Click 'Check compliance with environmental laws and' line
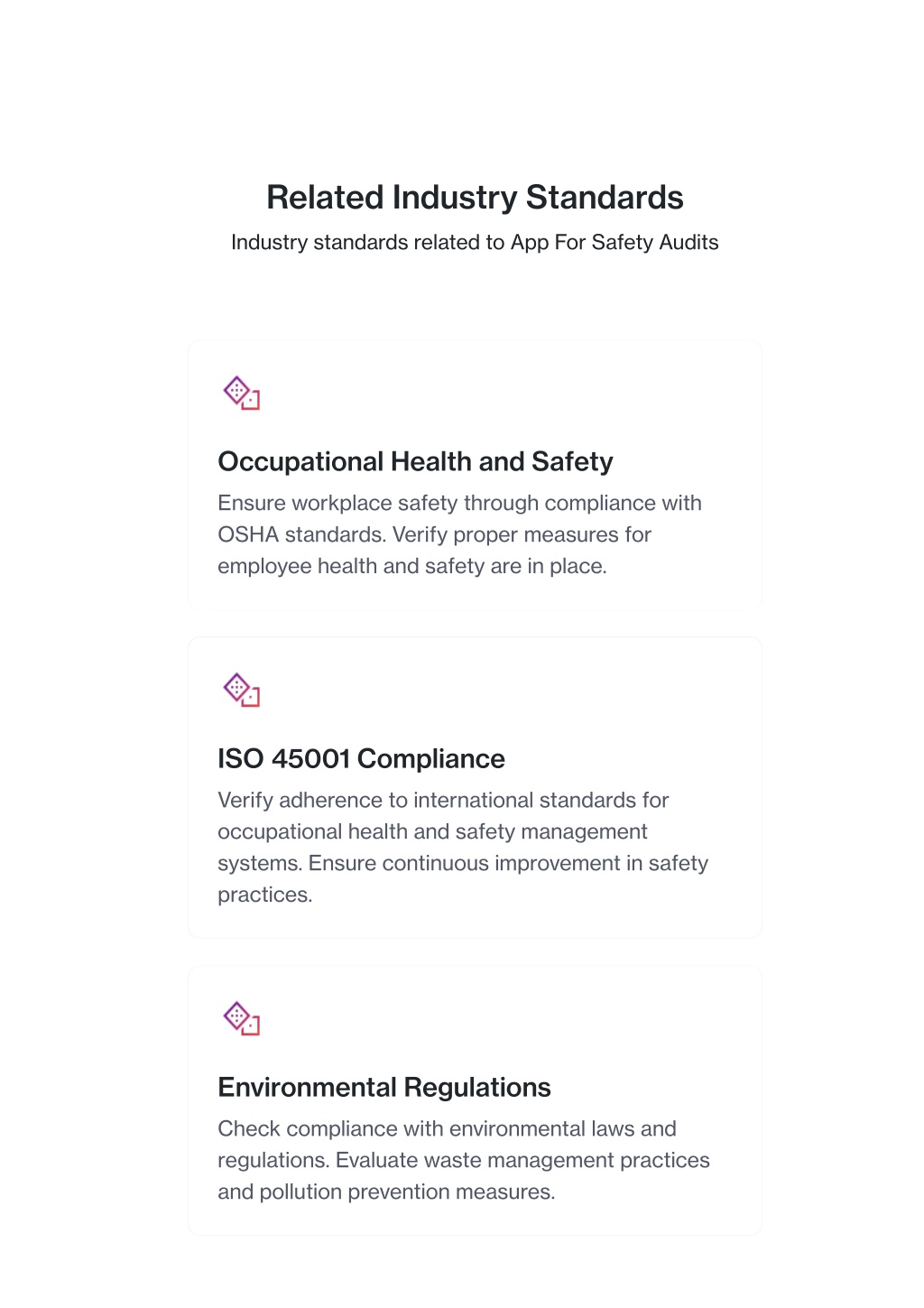 (447, 1128)
